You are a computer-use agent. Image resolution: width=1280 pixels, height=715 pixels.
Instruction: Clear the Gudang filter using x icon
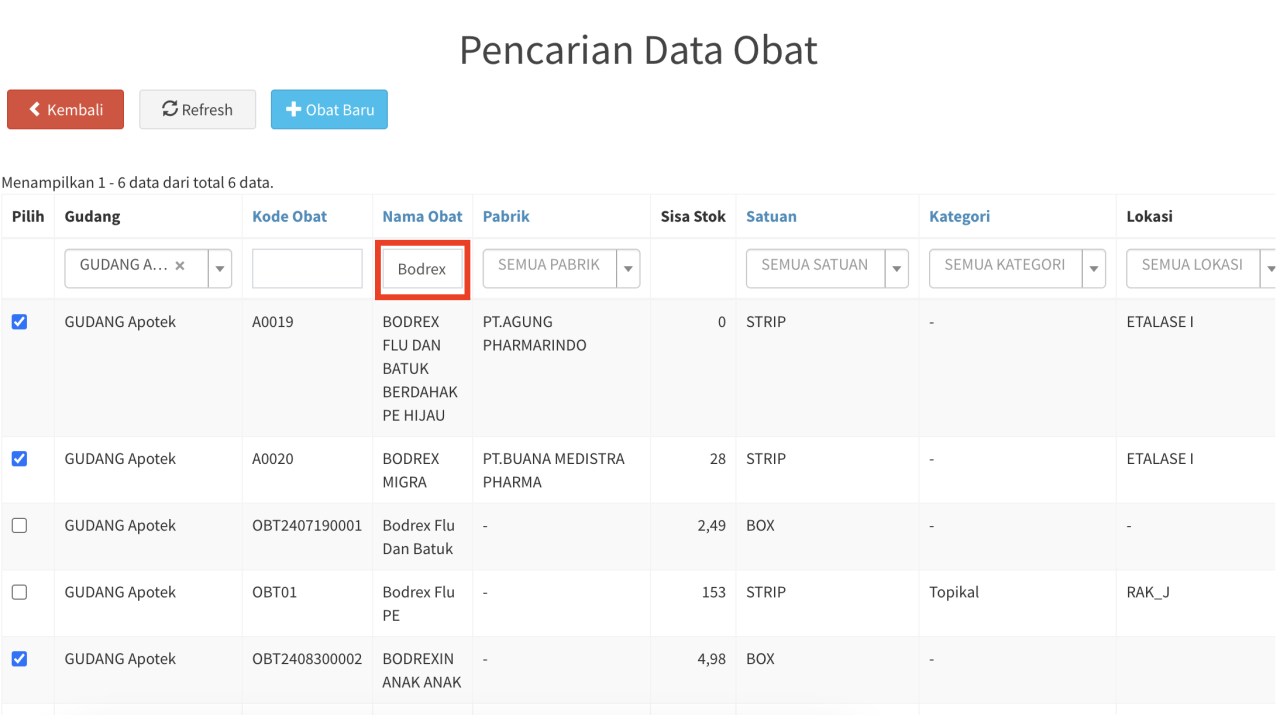point(180,266)
